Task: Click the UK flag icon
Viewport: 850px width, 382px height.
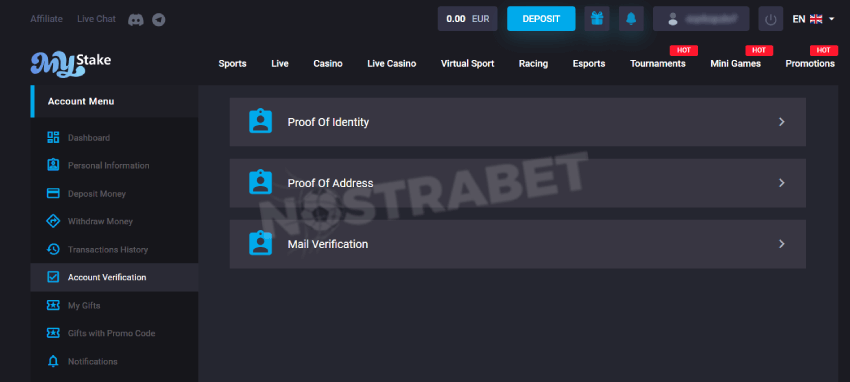Action: 816,19
